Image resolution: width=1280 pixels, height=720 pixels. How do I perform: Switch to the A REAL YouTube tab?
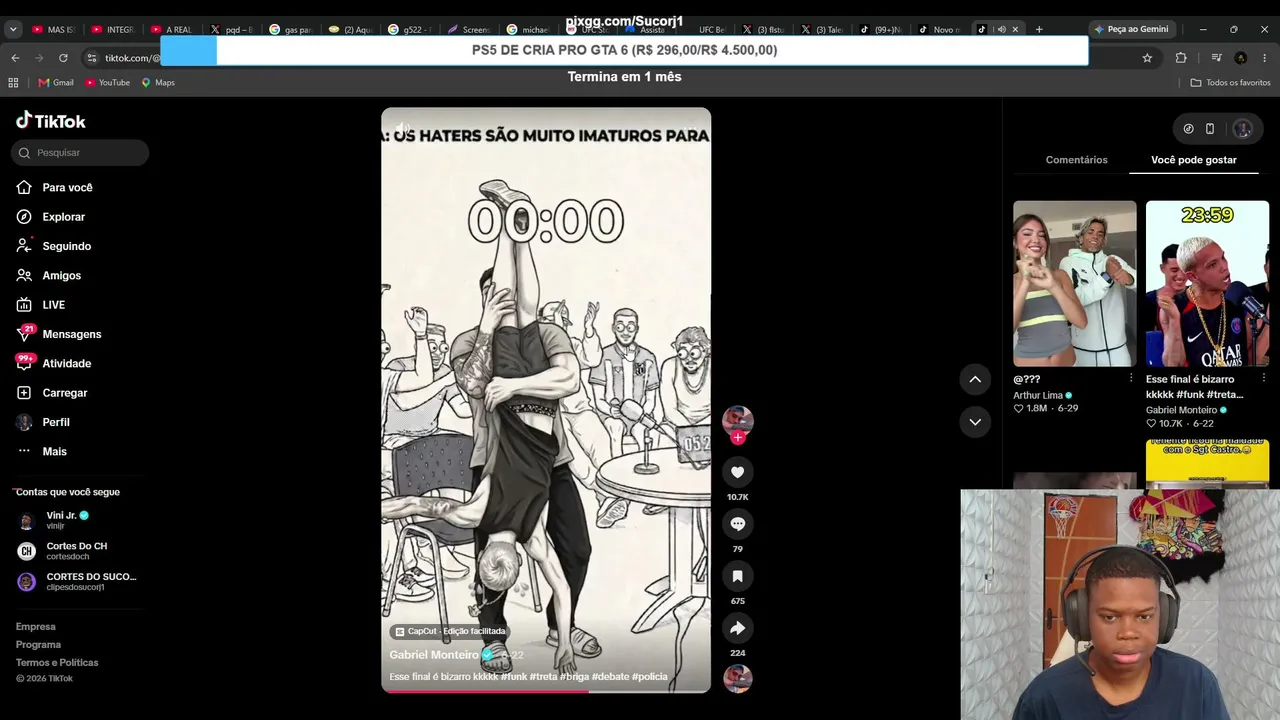(x=172, y=30)
